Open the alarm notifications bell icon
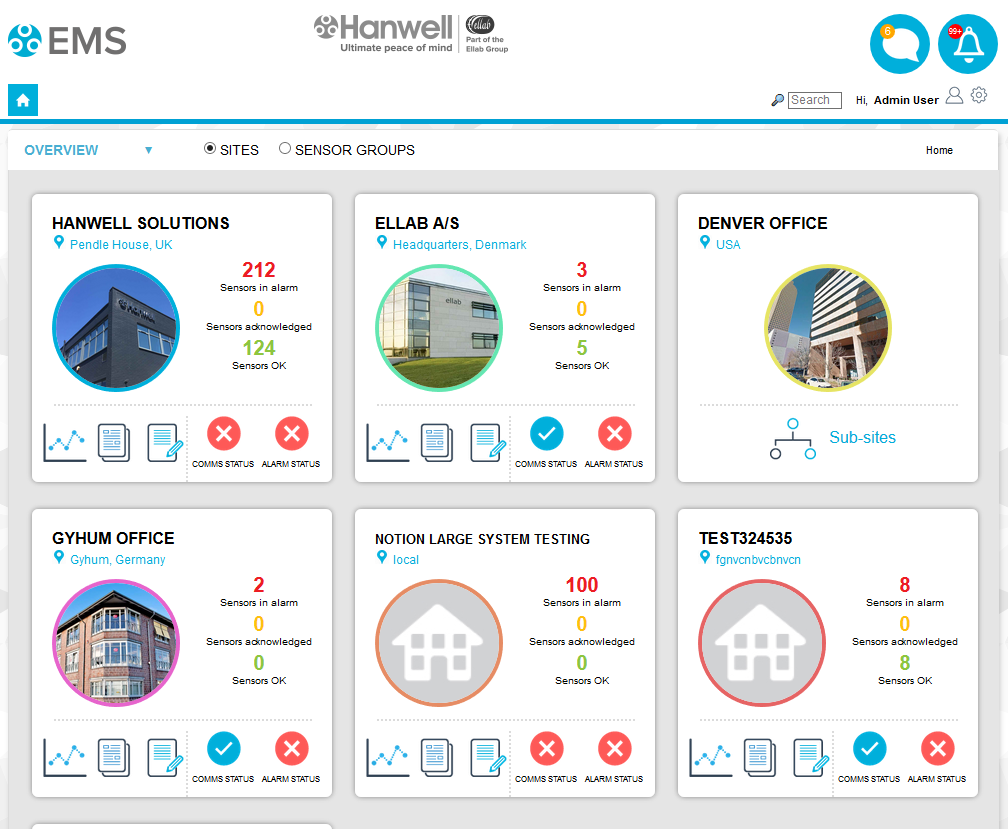The width and height of the screenshot is (1008, 829). [968, 44]
